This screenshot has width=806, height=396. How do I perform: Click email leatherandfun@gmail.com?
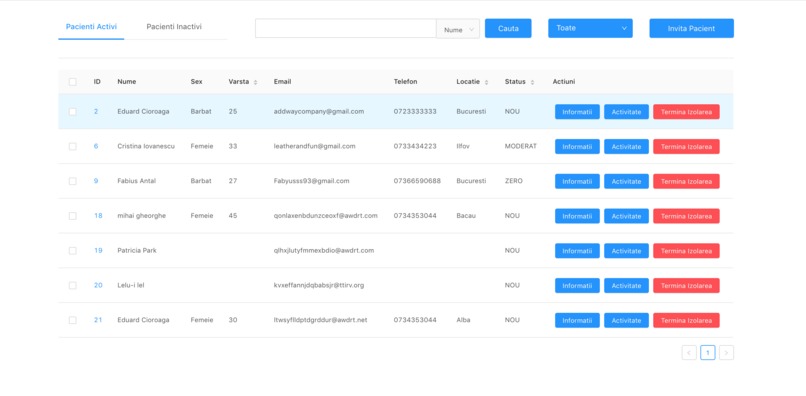tap(315, 147)
